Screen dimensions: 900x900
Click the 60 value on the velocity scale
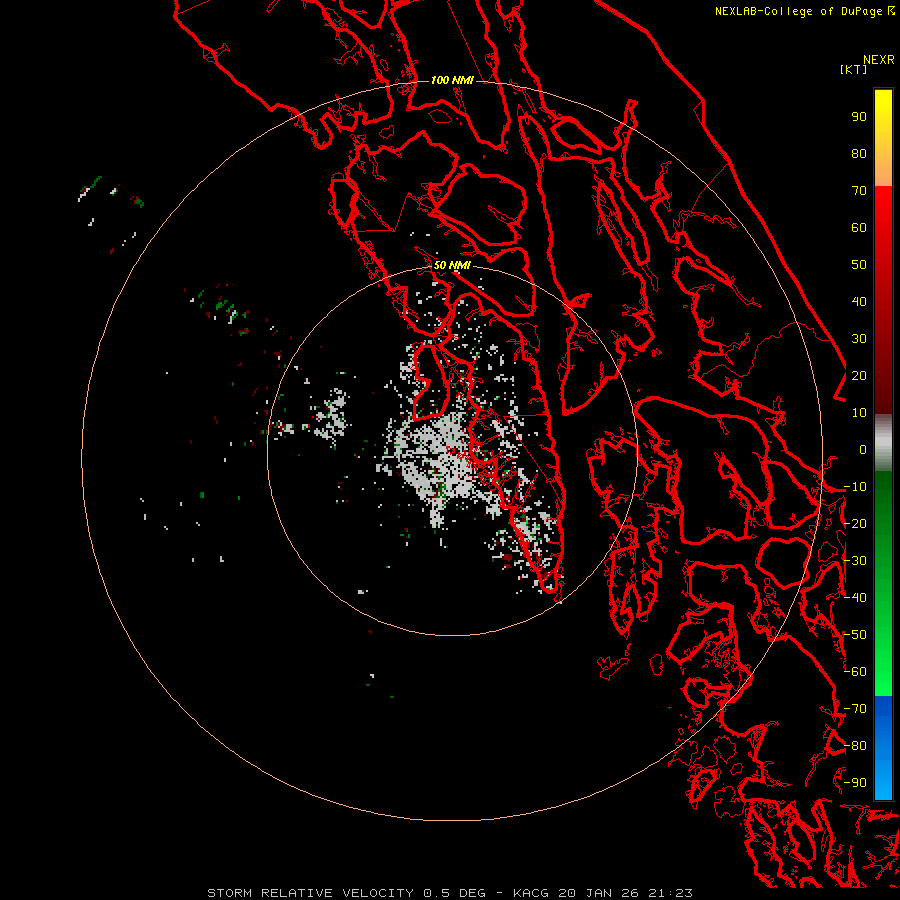(x=859, y=228)
